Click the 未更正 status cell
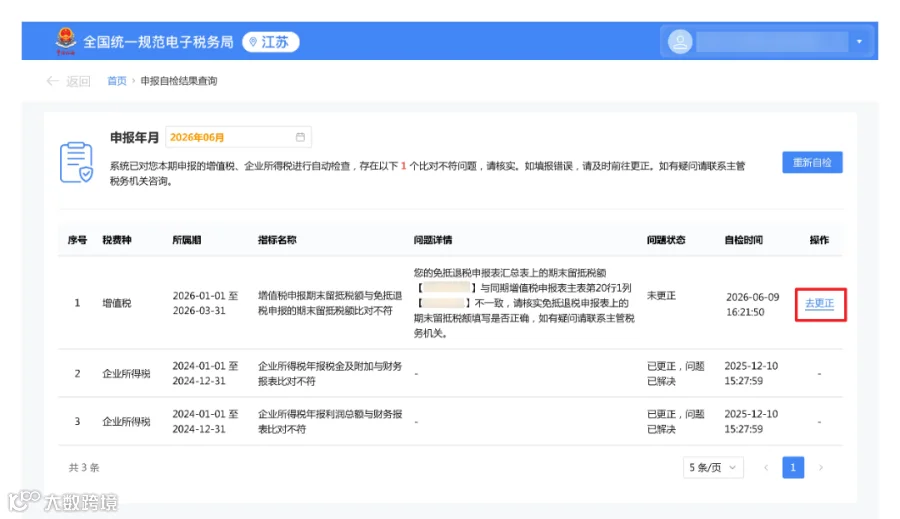900x519 pixels. 662,296
